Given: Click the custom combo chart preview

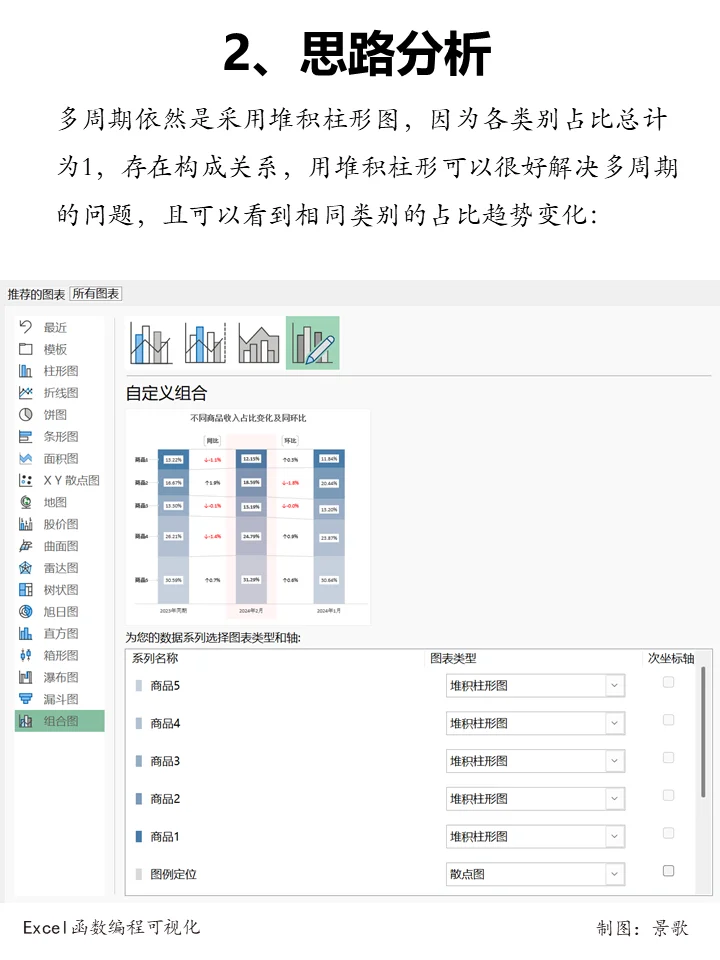Looking at the screenshot, I should 248,517.
